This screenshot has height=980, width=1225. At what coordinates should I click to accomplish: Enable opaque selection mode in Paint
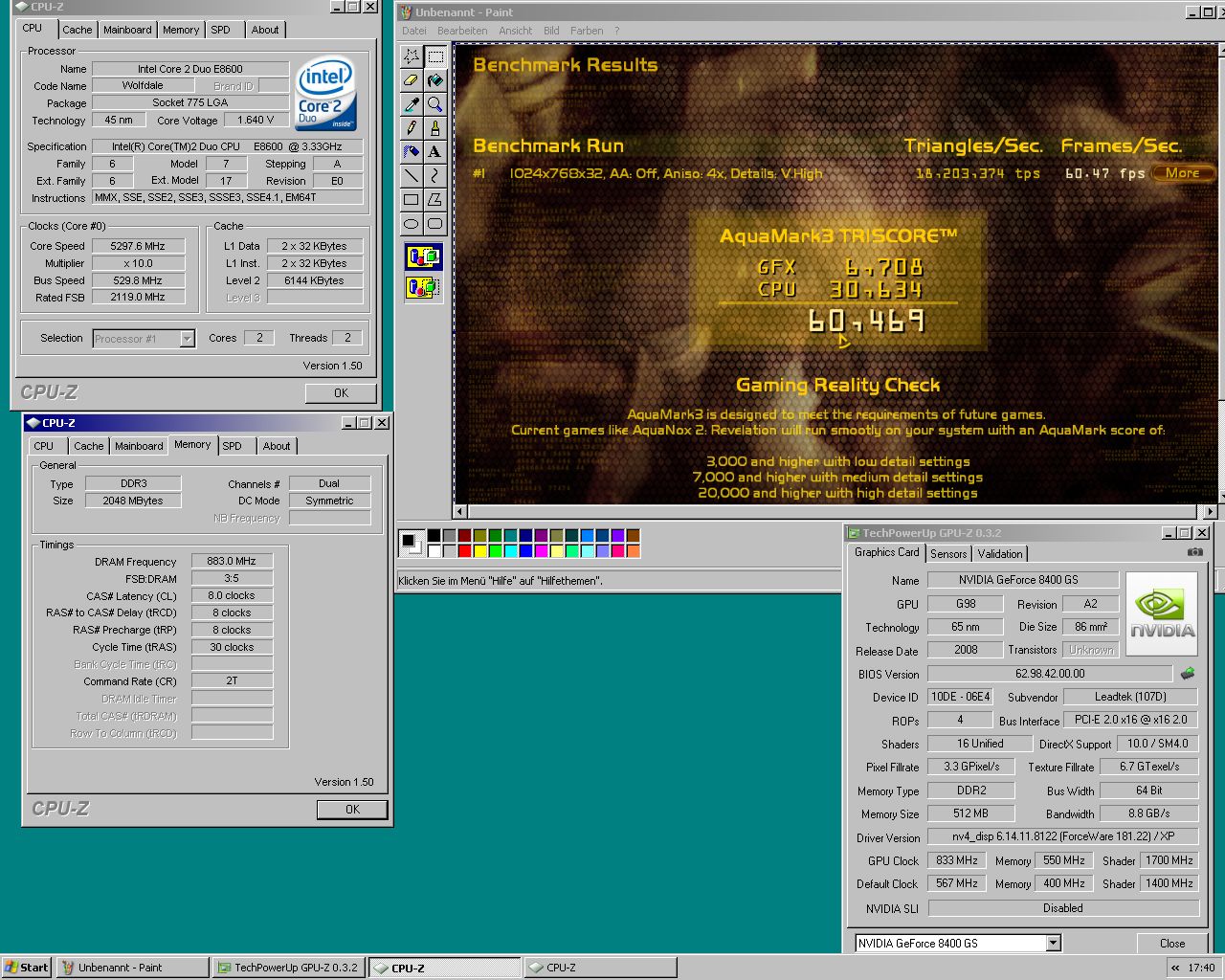[x=424, y=257]
